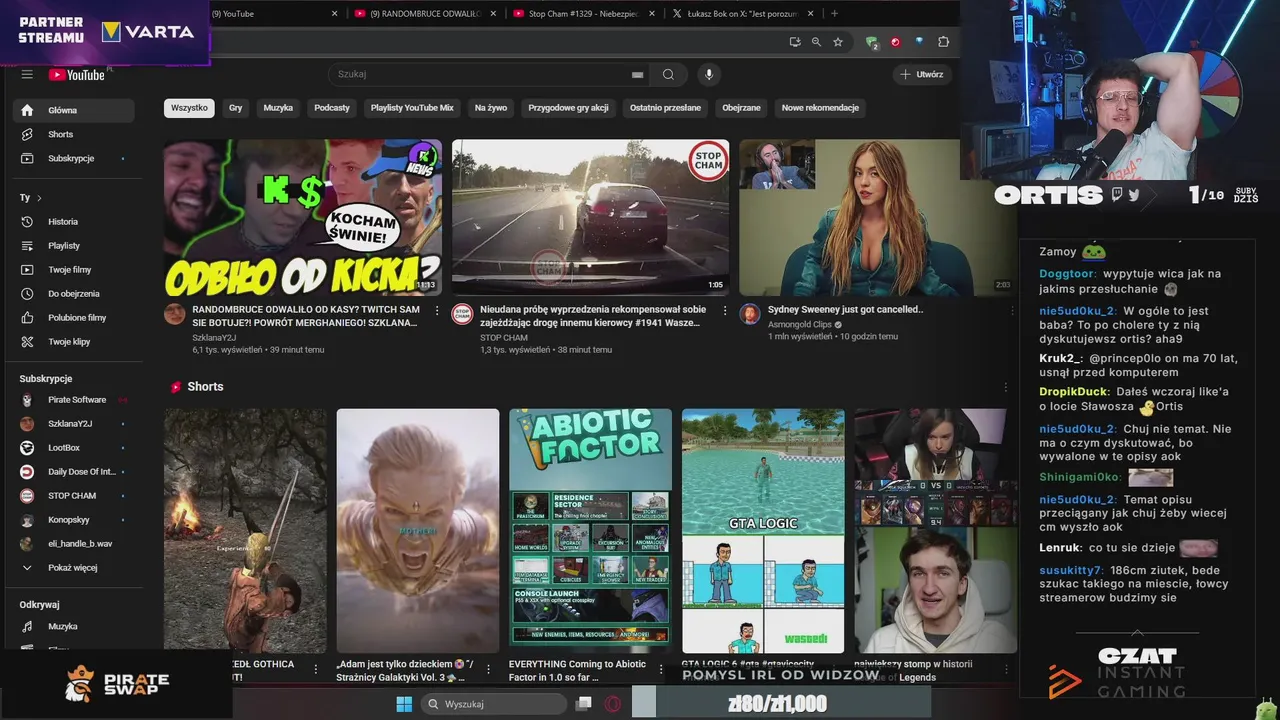Click the YouTube logo
Screen dimensions: 1280x720
(76, 74)
